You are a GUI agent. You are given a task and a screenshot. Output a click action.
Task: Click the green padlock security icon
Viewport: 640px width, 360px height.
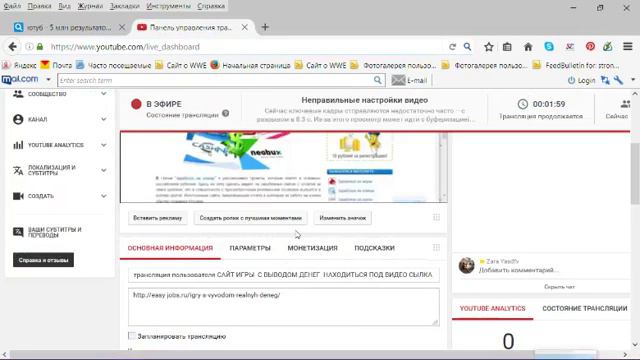point(40,47)
